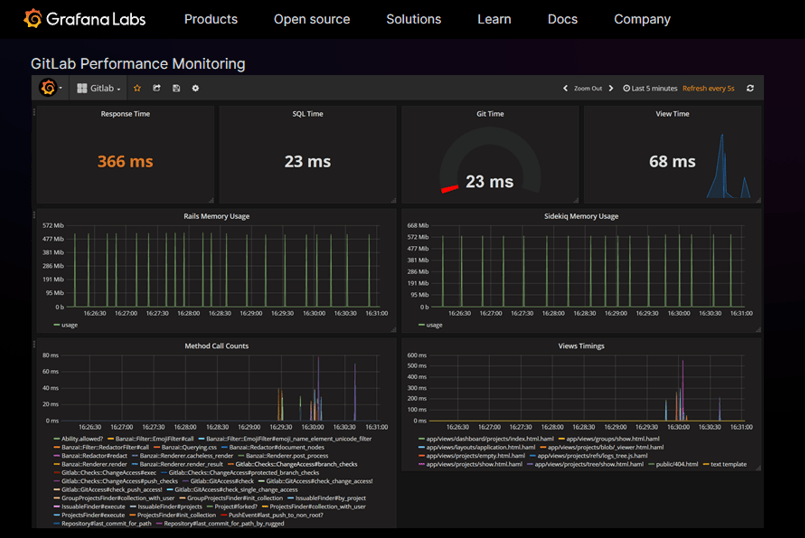Screen dimensions: 805x538
Task: Shift time range forward with right arrow
Action: (611, 88)
